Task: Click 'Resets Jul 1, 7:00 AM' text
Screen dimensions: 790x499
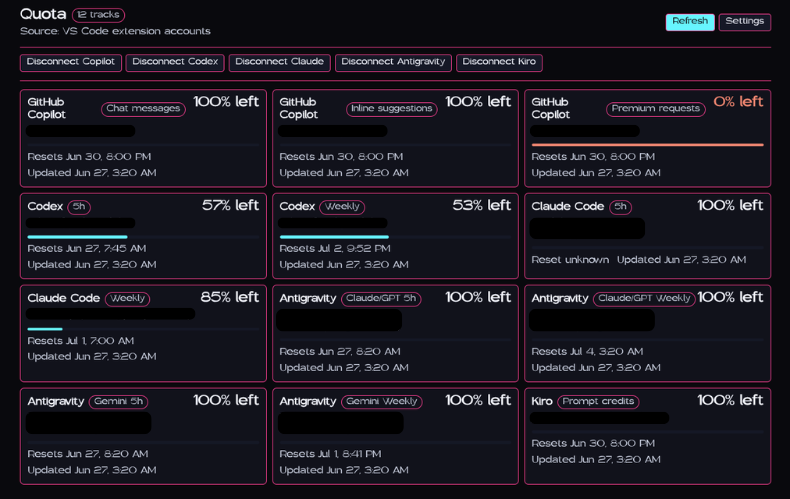Action: pos(81,341)
